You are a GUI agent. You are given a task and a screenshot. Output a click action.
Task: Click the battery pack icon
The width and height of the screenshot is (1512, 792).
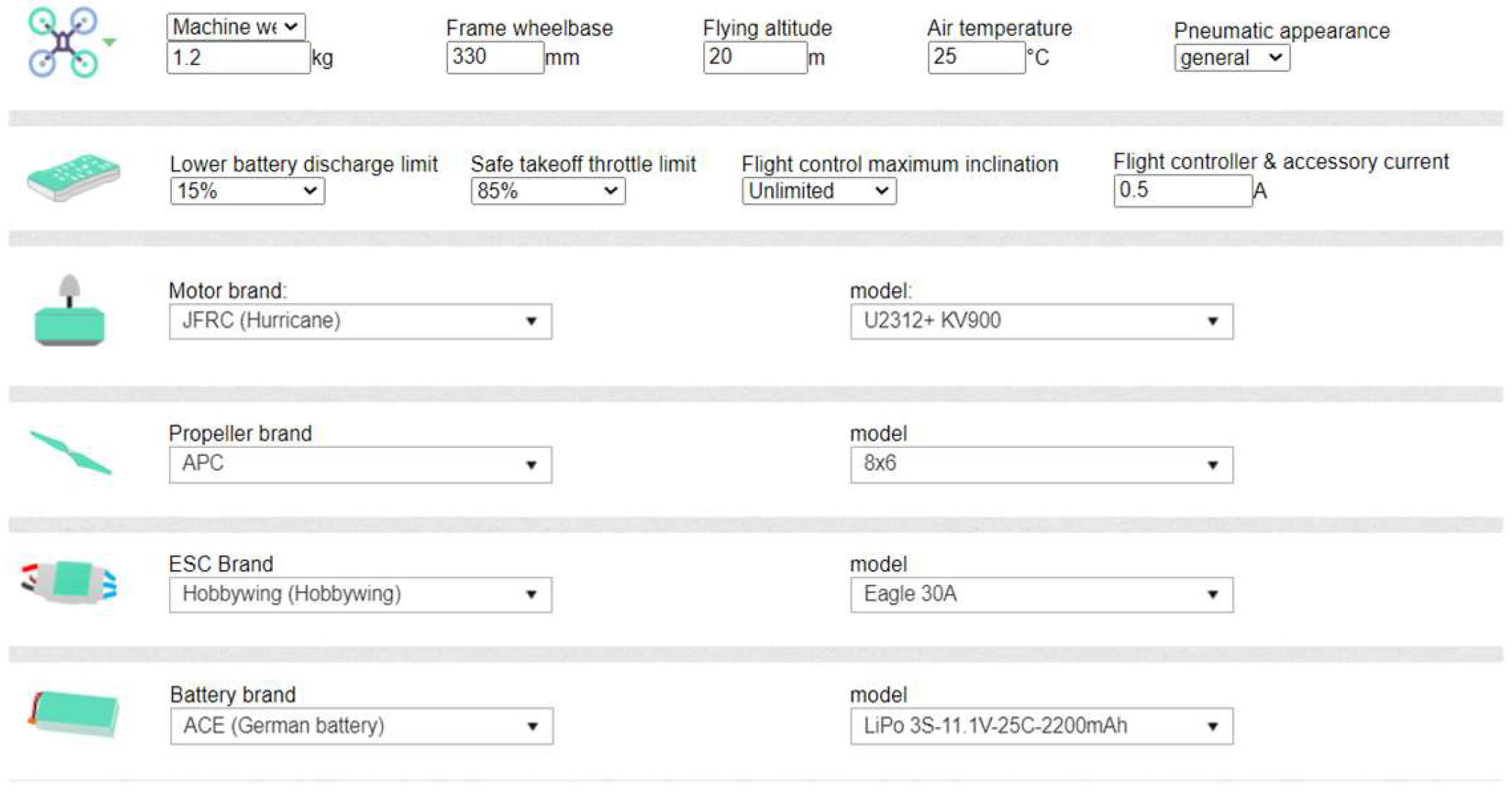tap(73, 714)
